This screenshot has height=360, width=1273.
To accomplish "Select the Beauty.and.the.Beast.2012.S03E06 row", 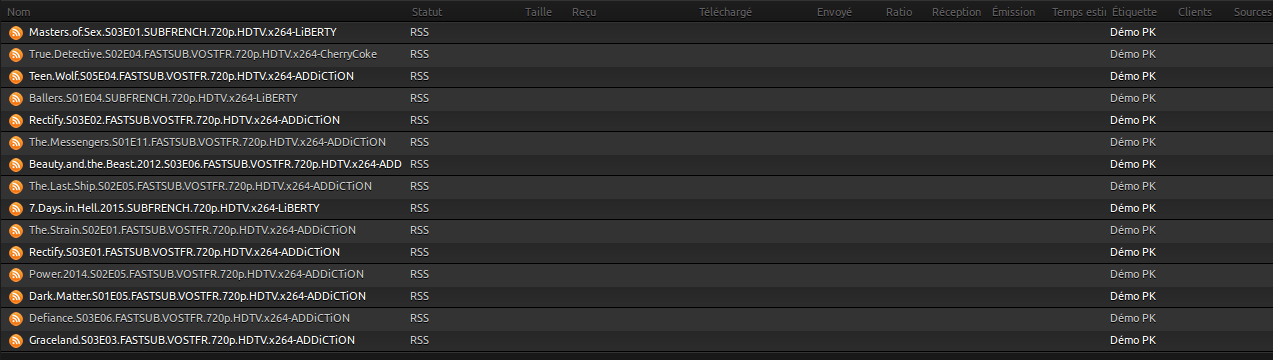I will [636, 164].
